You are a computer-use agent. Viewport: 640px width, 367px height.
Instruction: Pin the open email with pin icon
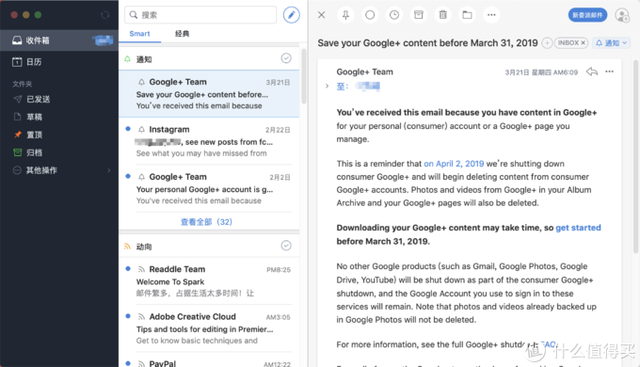click(345, 15)
